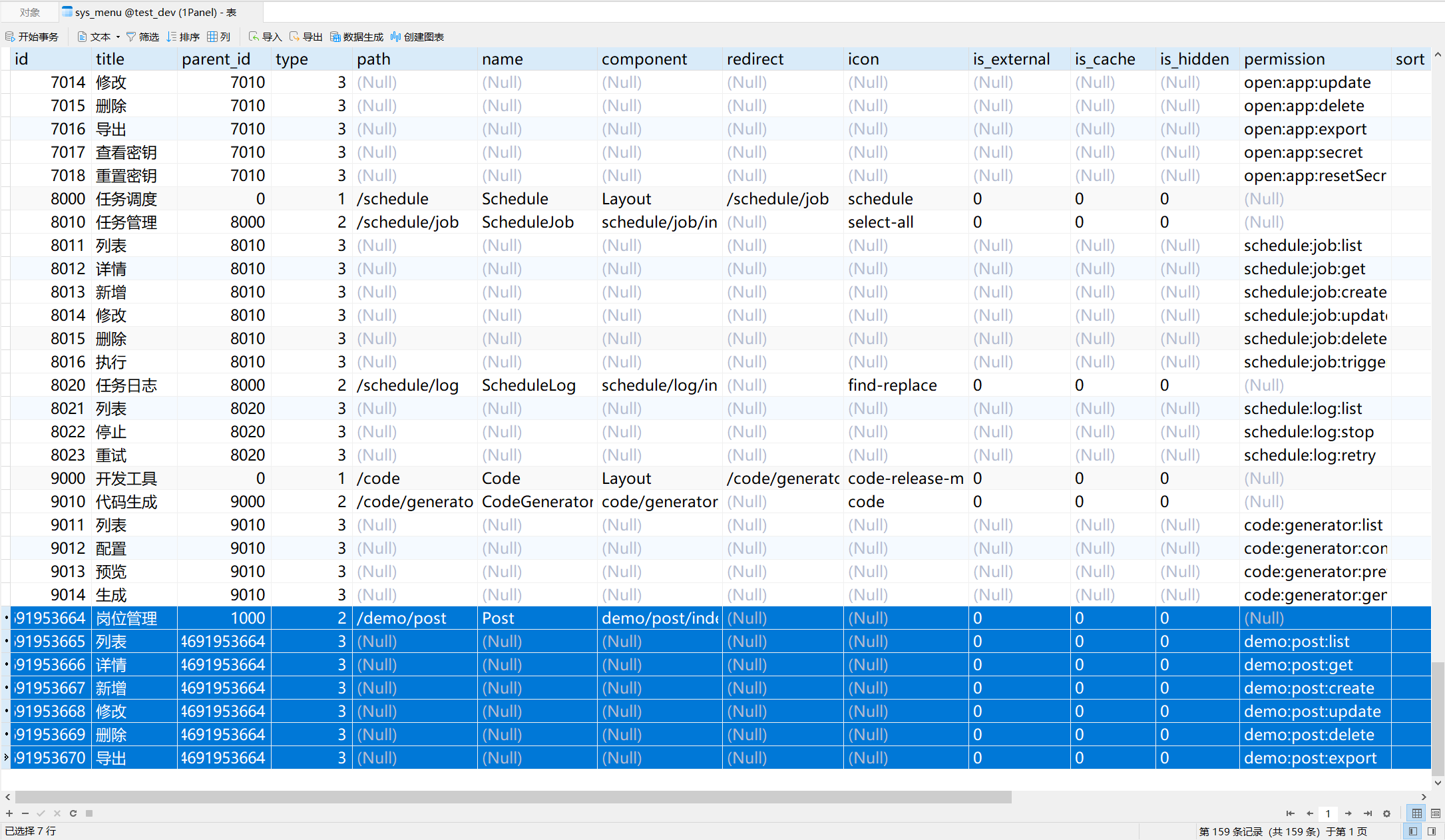
Task: Click the id column header
Action: pos(50,59)
